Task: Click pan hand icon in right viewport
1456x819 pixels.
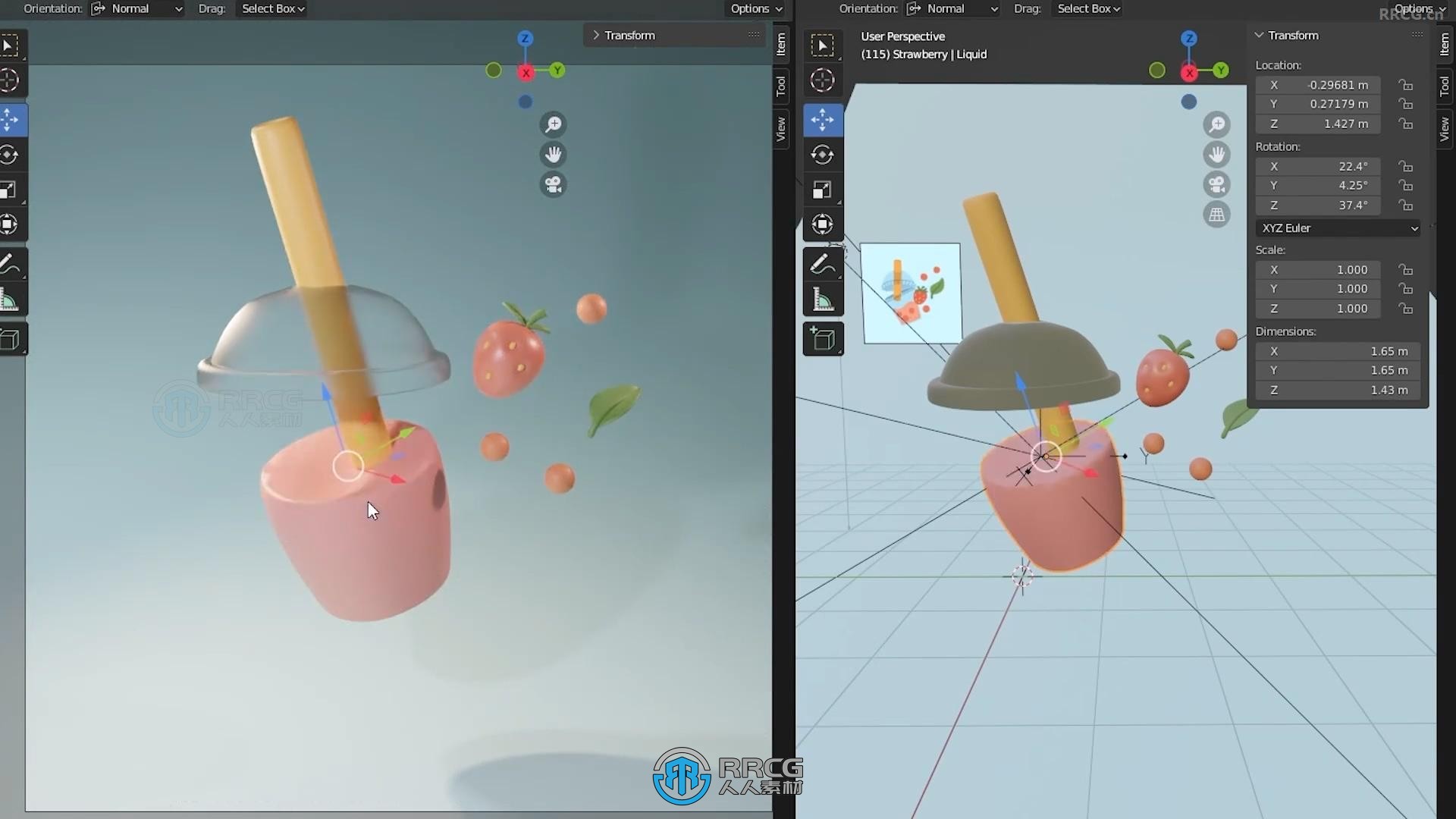Action: [x=1217, y=155]
